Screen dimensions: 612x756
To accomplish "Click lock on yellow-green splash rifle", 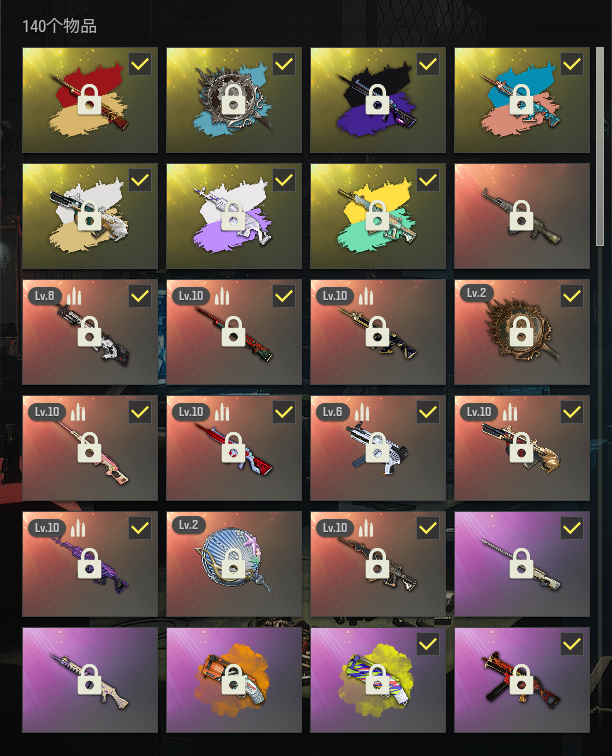I will coord(377,216).
